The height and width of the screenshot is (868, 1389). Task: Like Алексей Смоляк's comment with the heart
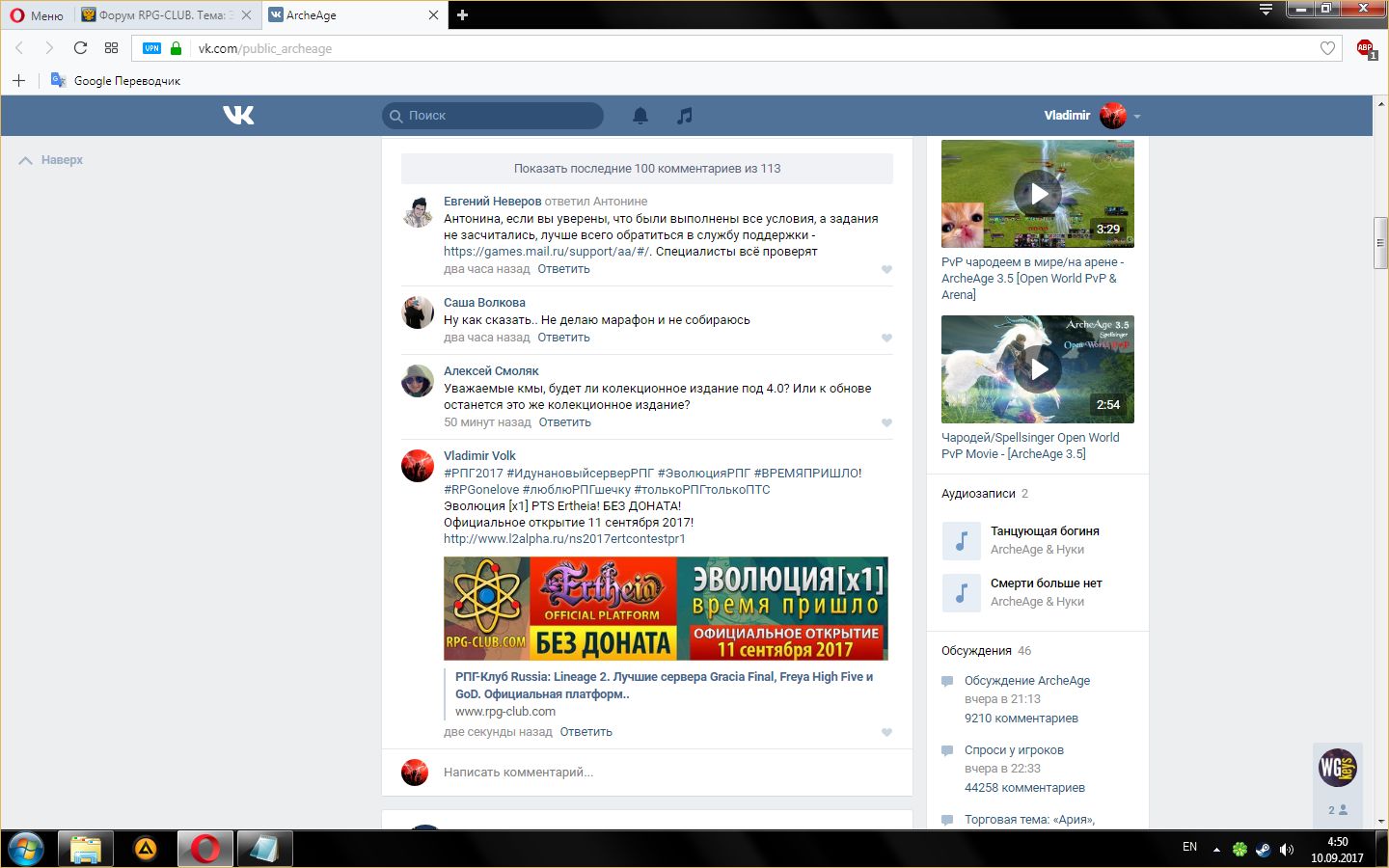point(886,422)
